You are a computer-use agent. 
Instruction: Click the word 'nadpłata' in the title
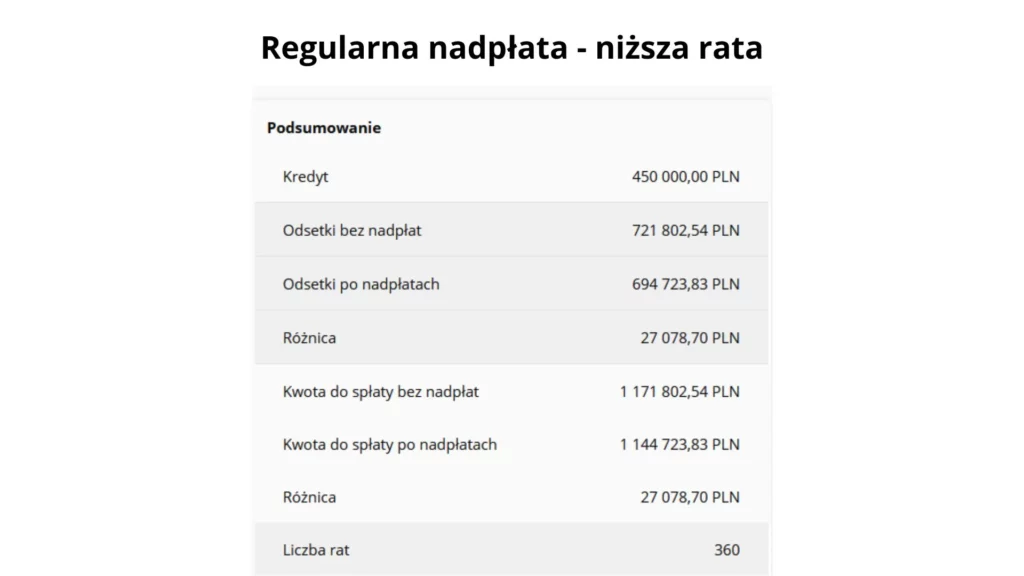[498, 50]
